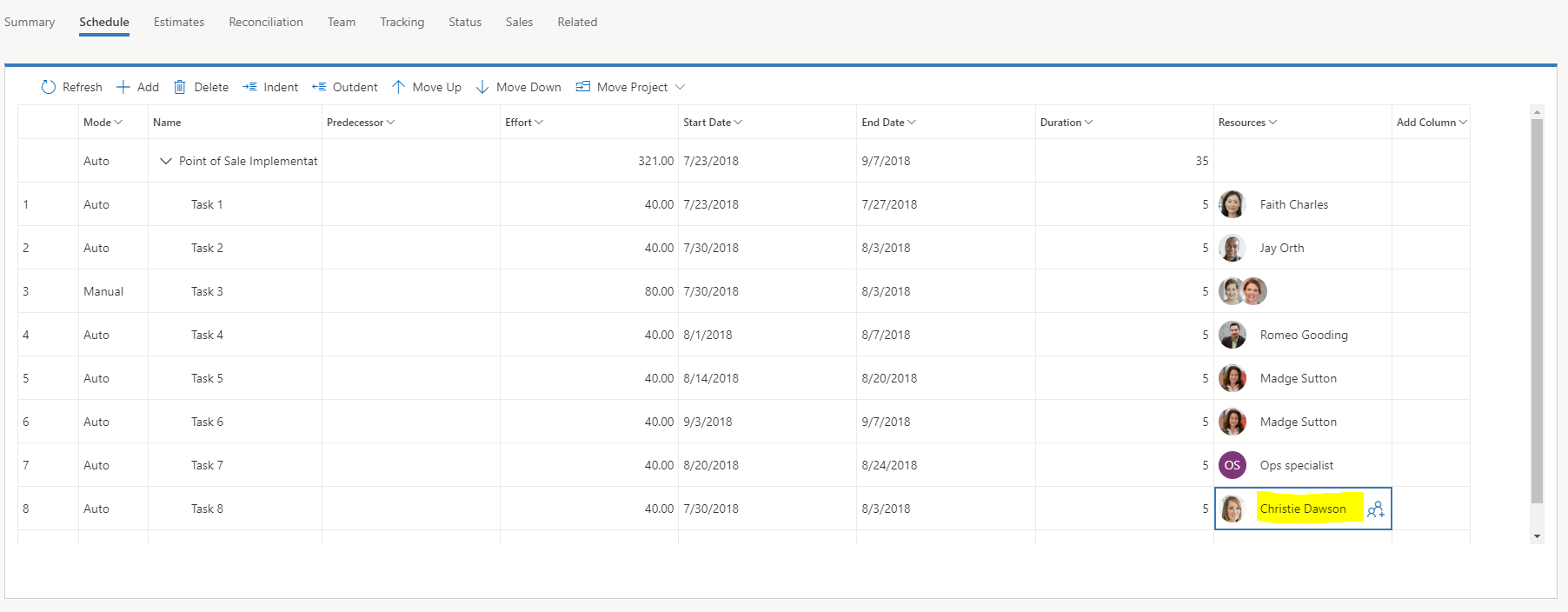Click the vertical scrollbar thumb
Viewport: 1568px width, 612px height.
[1537, 311]
